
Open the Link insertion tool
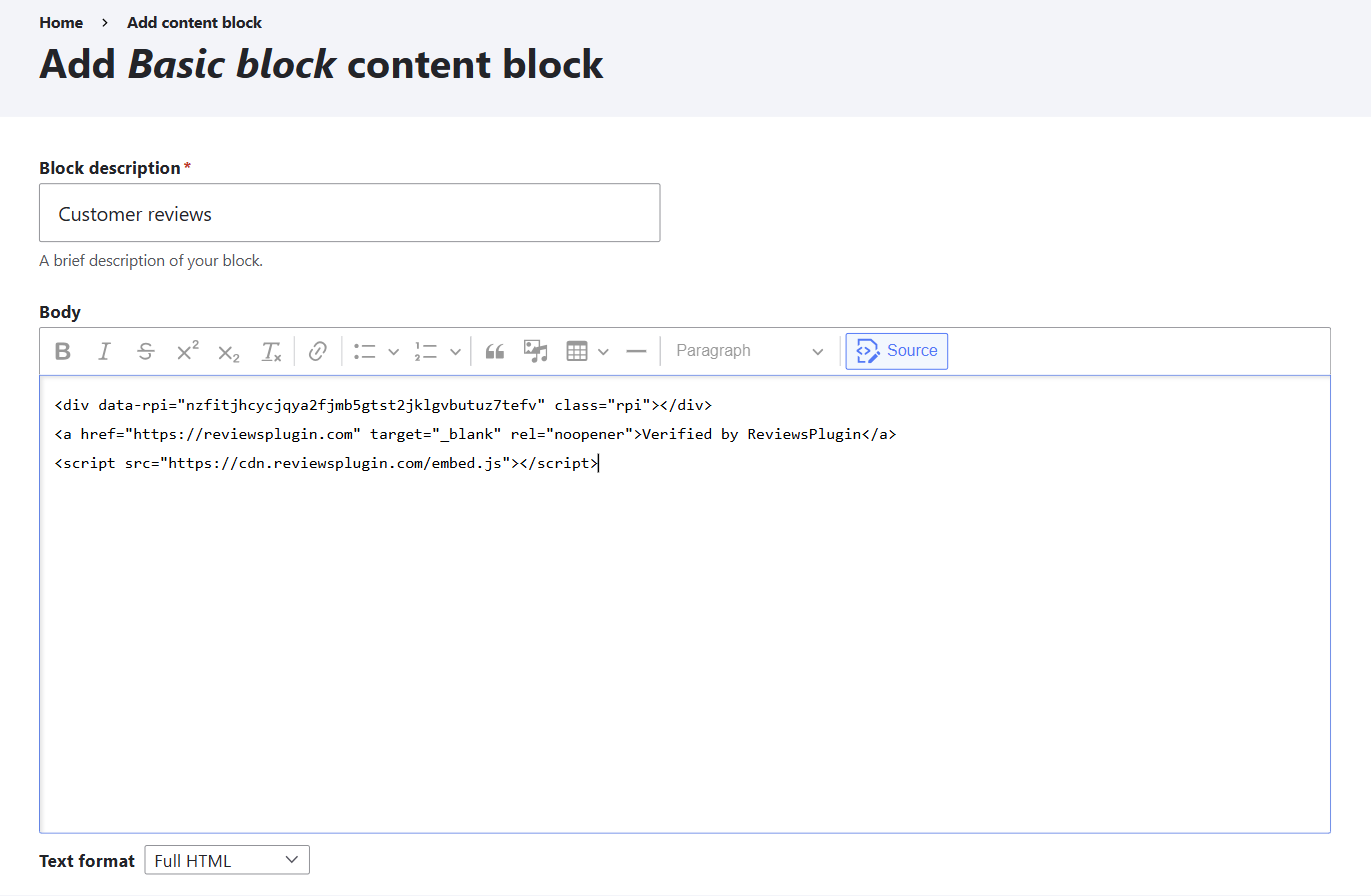(x=318, y=351)
